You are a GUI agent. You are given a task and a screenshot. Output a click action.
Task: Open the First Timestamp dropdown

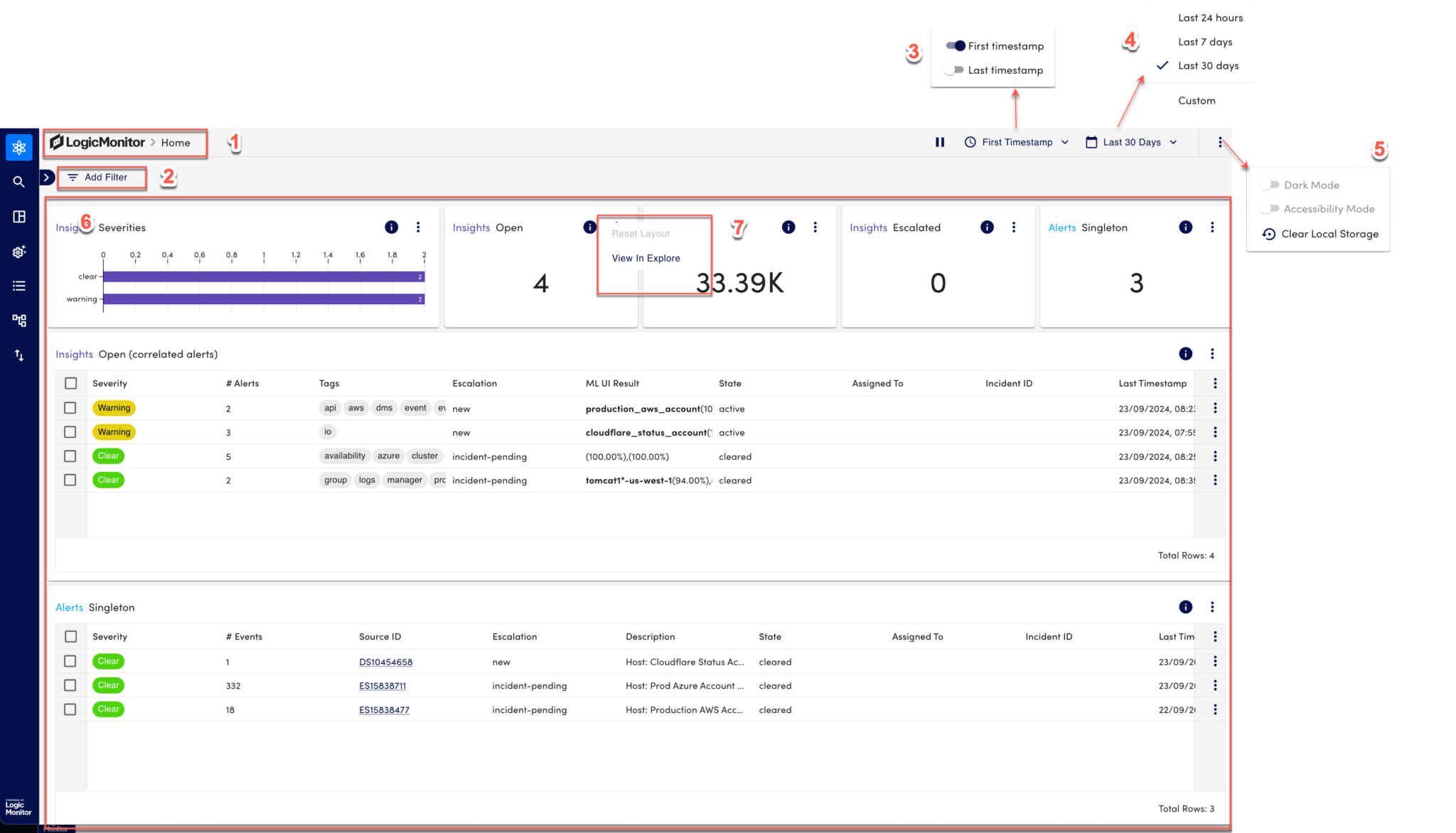tap(1015, 141)
